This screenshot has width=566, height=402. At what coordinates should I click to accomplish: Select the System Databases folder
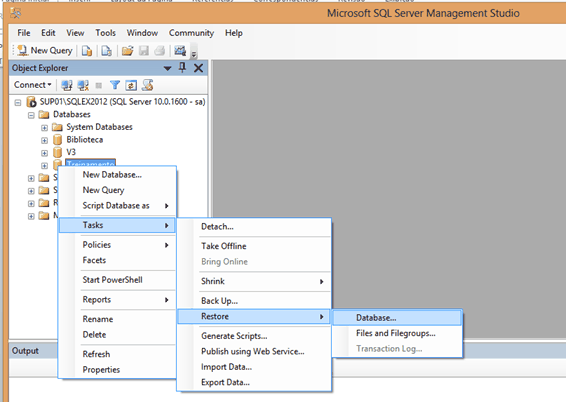[x=99, y=127]
